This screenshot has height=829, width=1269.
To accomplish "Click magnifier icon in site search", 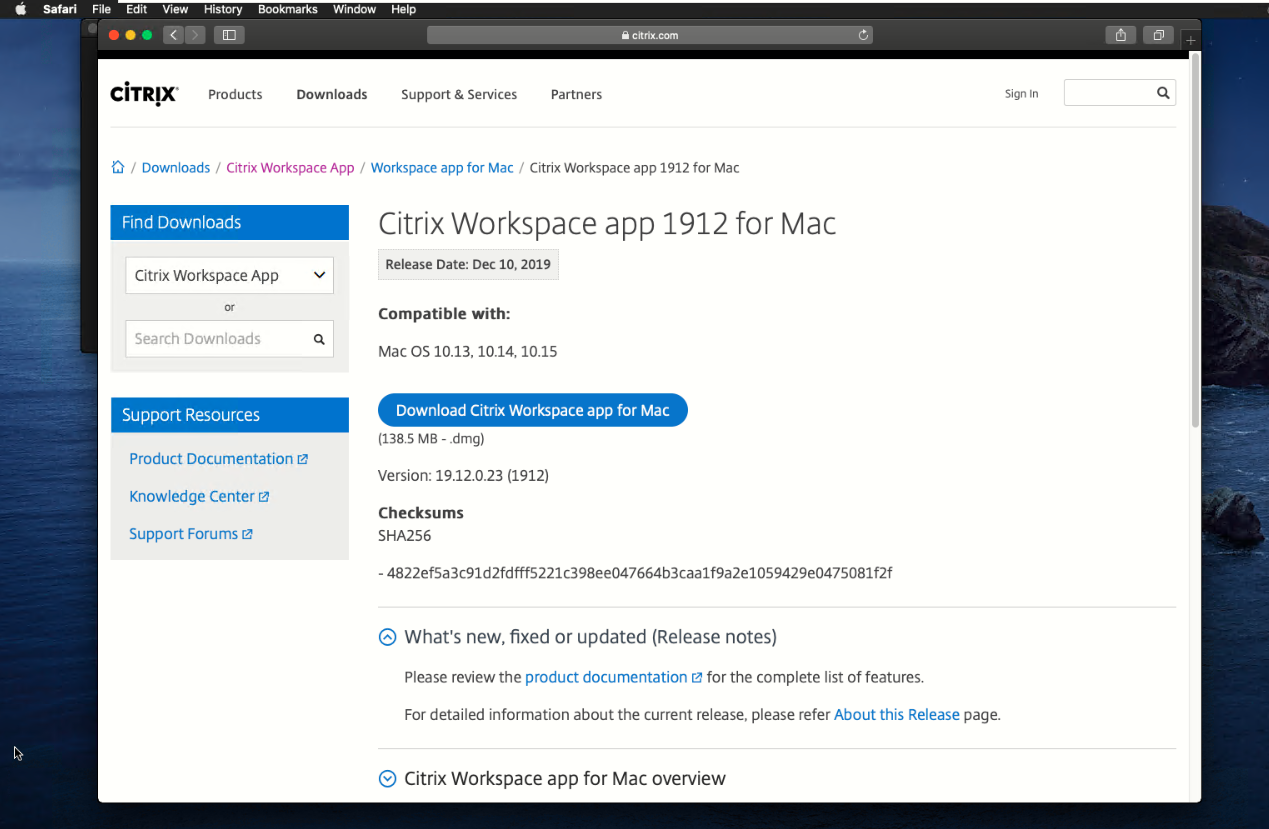I will [x=1163, y=93].
